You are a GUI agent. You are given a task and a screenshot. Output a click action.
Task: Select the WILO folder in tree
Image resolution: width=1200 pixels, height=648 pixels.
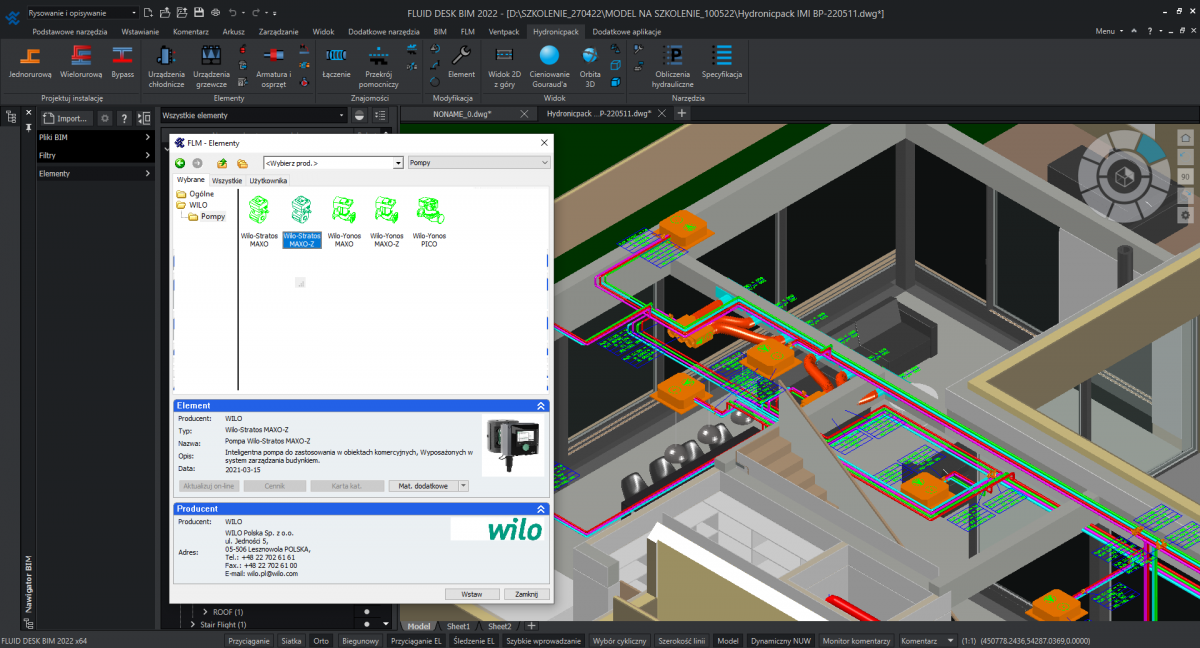[x=197, y=205]
